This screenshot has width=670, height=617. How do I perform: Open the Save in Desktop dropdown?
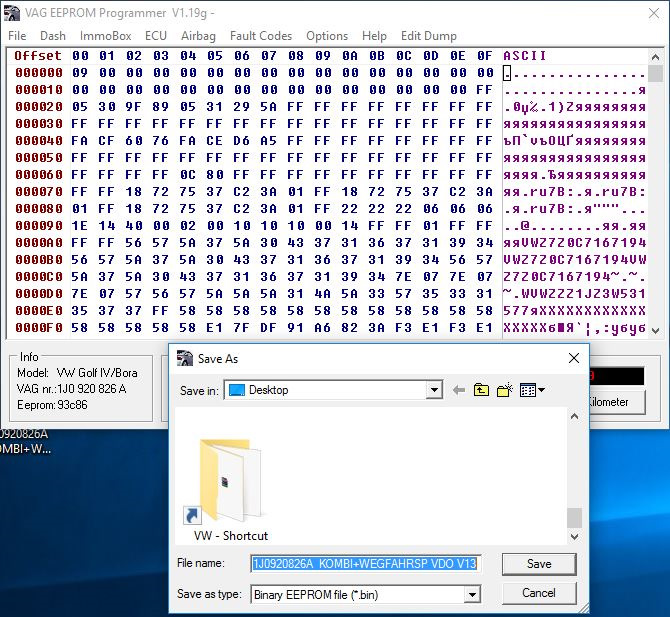pos(434,390)
